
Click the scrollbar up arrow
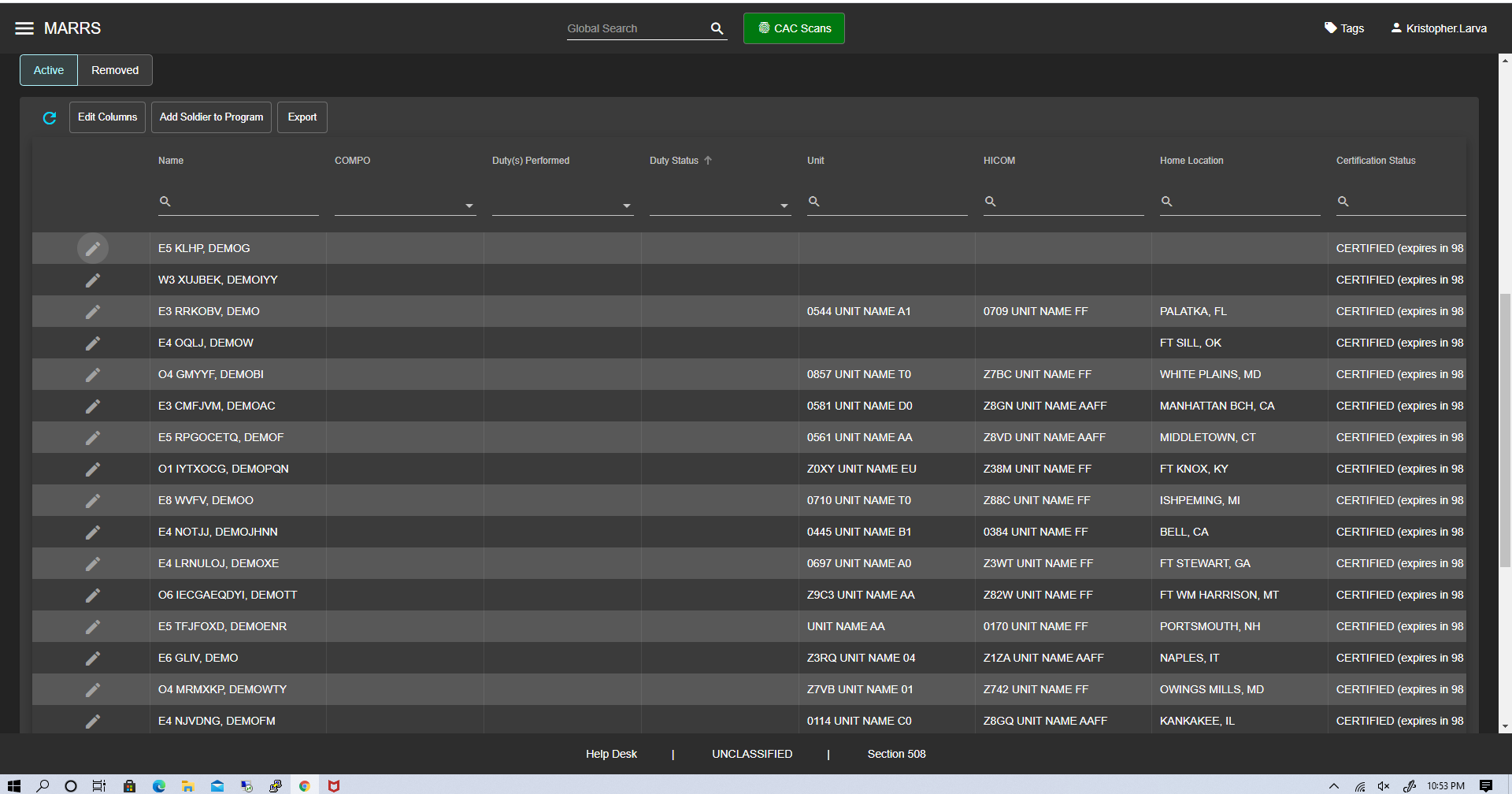[1505, 60]
